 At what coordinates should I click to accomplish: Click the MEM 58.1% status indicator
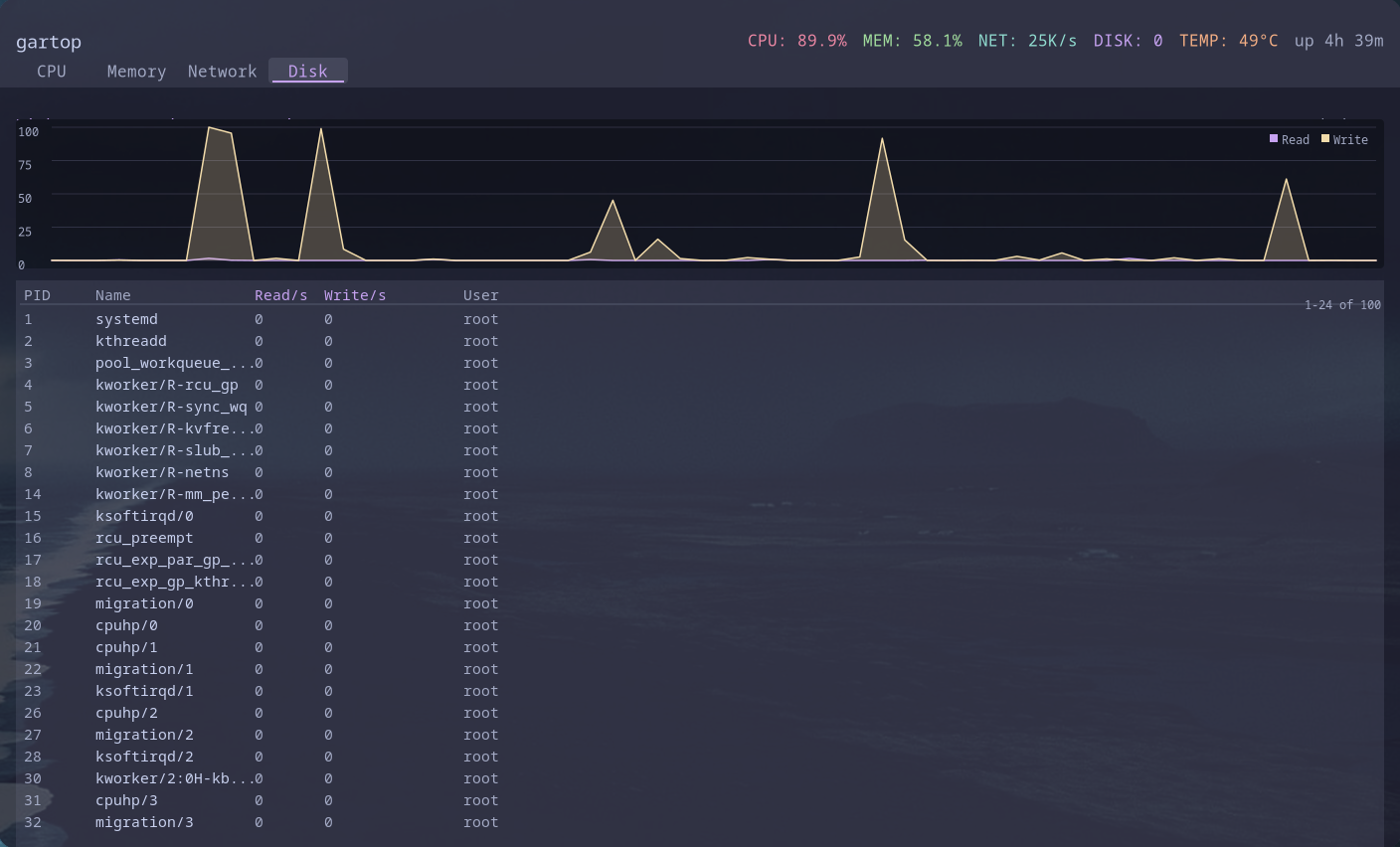[x=912, y=41]
